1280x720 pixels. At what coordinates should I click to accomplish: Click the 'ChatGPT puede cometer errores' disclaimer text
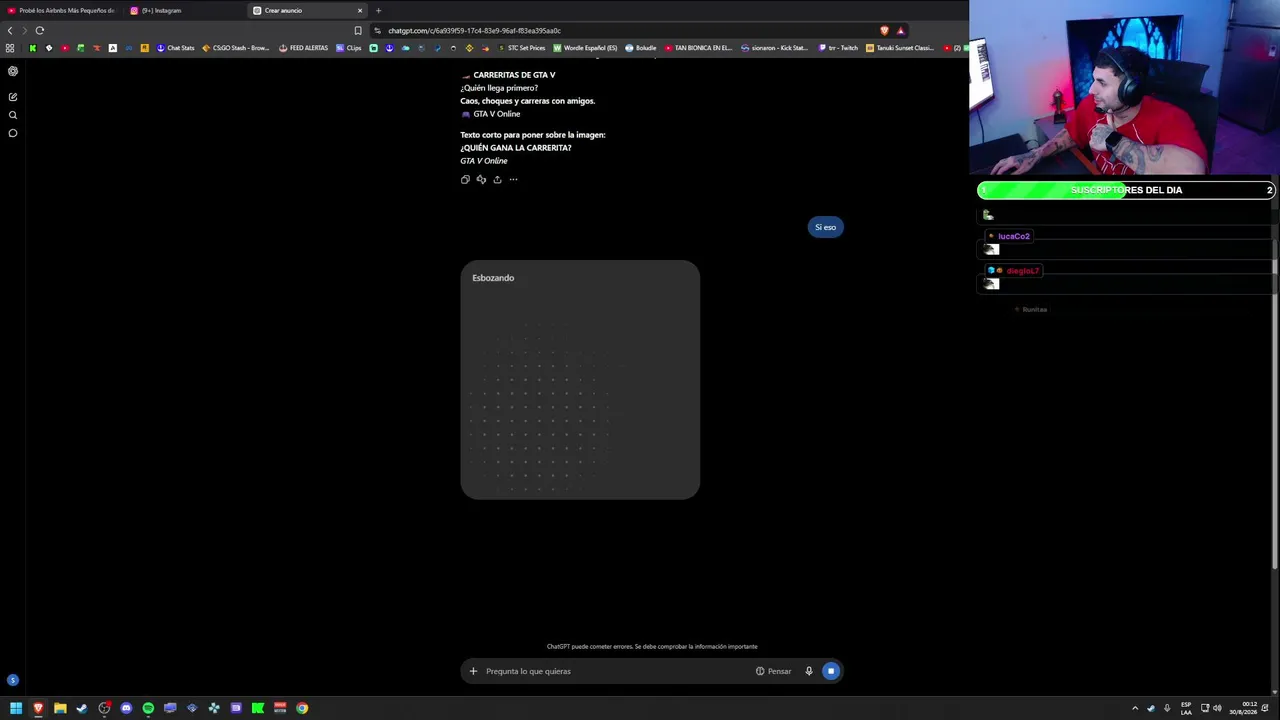[x=652, y=647]
